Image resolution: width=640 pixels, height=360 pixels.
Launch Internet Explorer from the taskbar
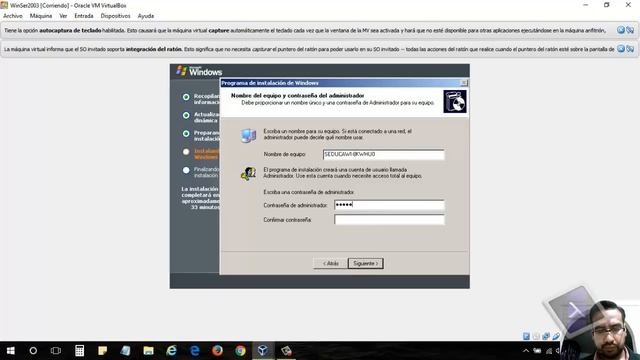coord(171,351)
